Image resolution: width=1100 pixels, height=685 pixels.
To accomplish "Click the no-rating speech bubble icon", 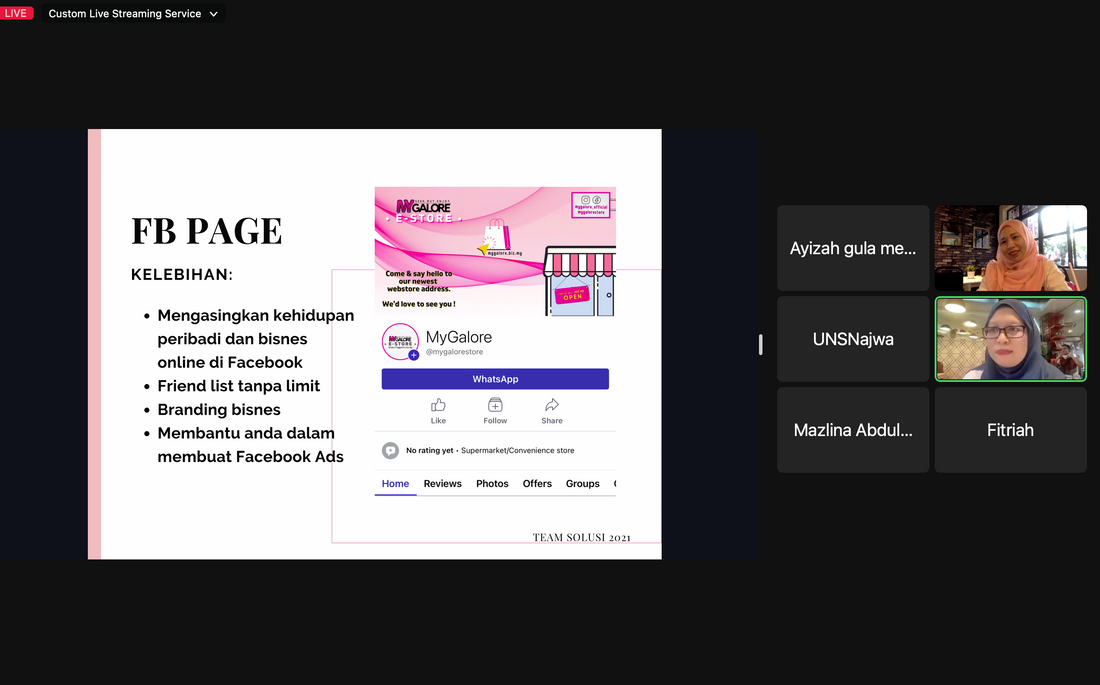I will [x=391, y=451].
